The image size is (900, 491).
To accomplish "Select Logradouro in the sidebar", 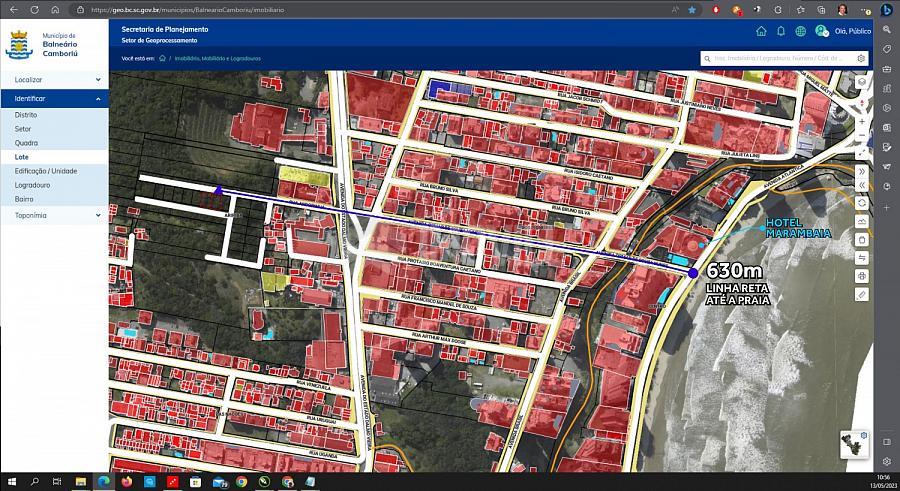I will point(33,185).
